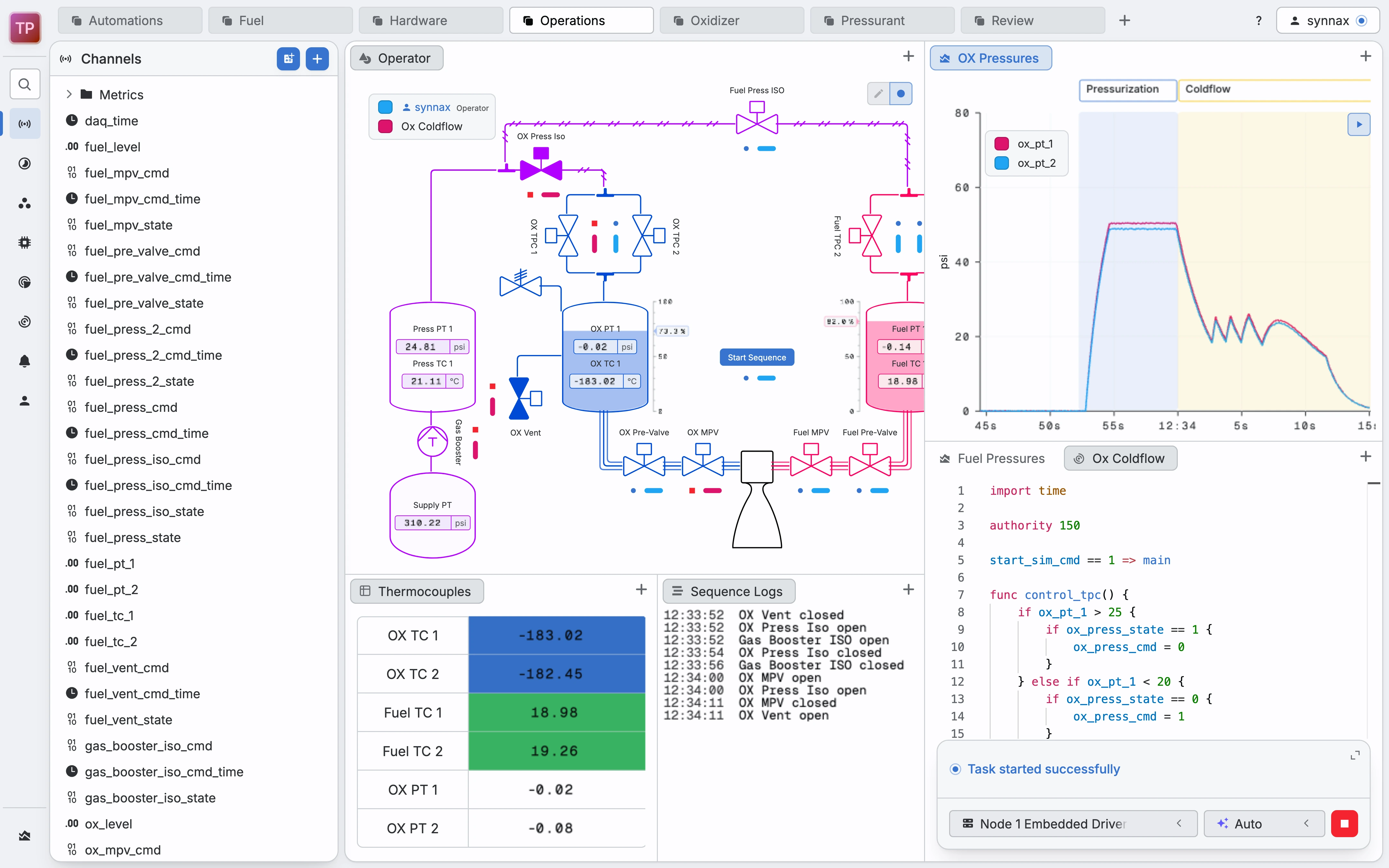Image resolution: width=1389 pixels, height=868 pixels.
Task: Add a tab next to Operator
Action: pyautogui.click(x=908, y=56)
